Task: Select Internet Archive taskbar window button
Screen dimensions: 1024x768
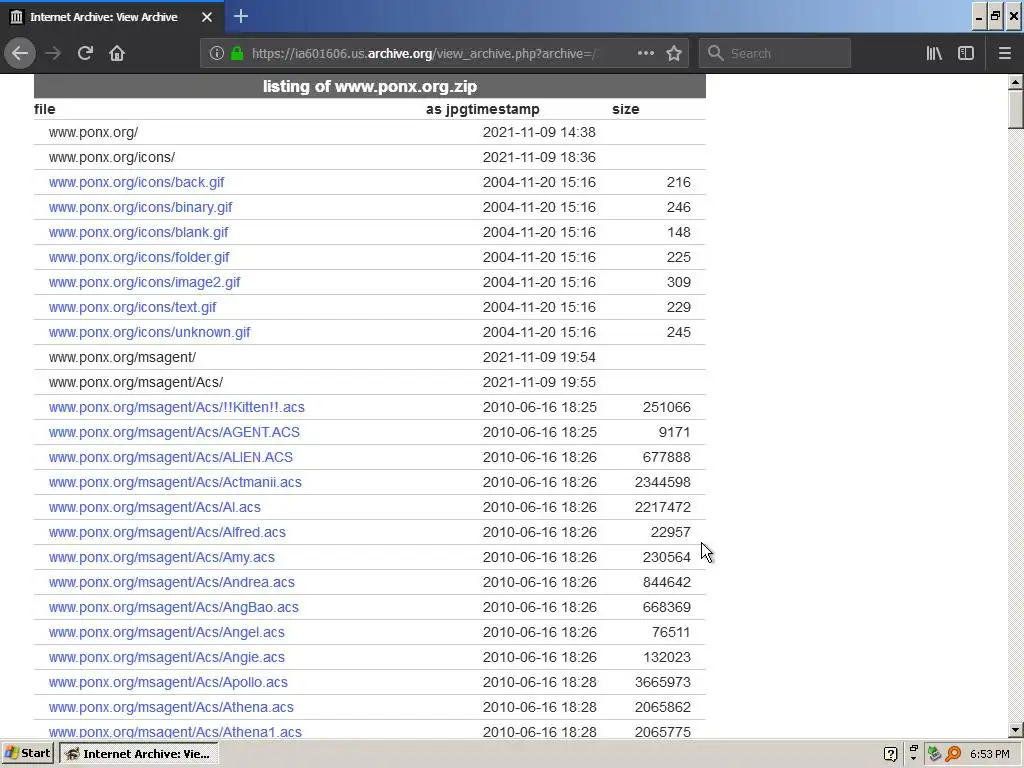Action: pyautogui.click(x=138, y=754)
